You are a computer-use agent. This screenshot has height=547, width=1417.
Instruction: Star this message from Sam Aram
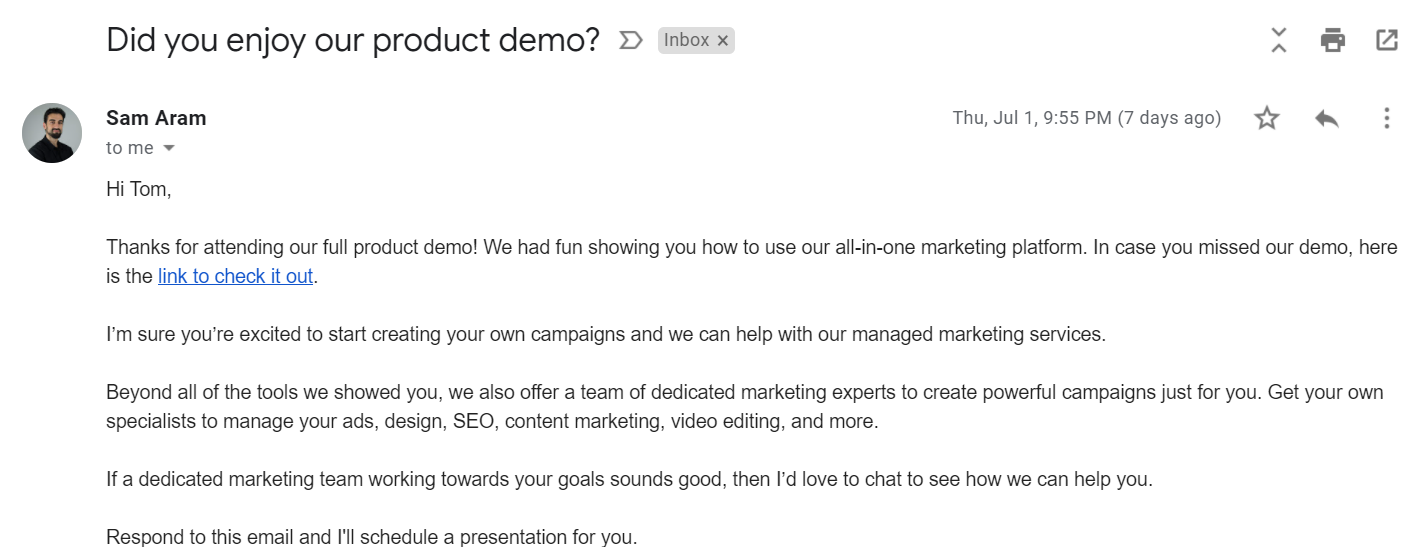tap(1267, 118)
